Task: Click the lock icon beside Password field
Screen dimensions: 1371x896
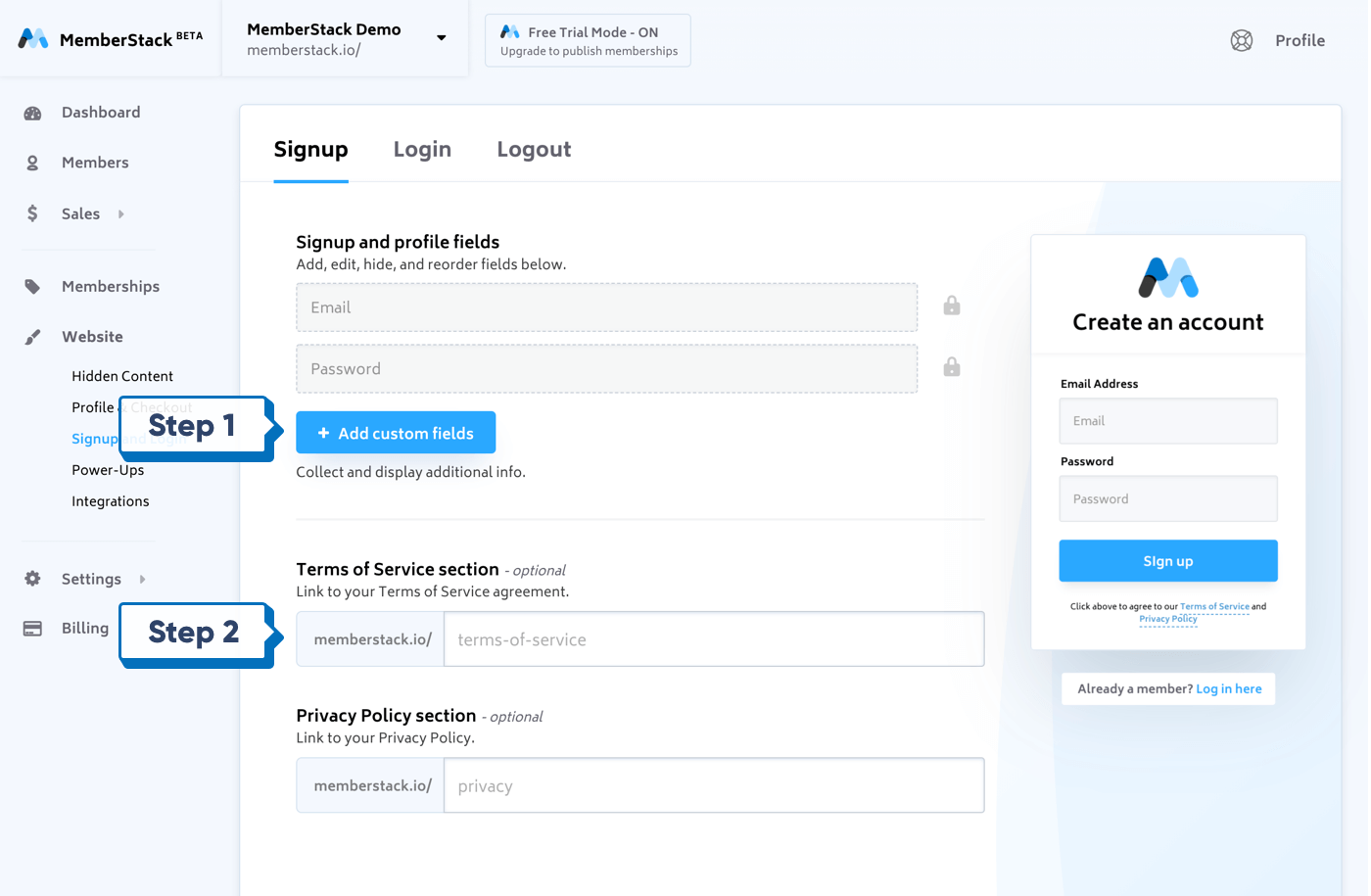Action: [952, 367]
